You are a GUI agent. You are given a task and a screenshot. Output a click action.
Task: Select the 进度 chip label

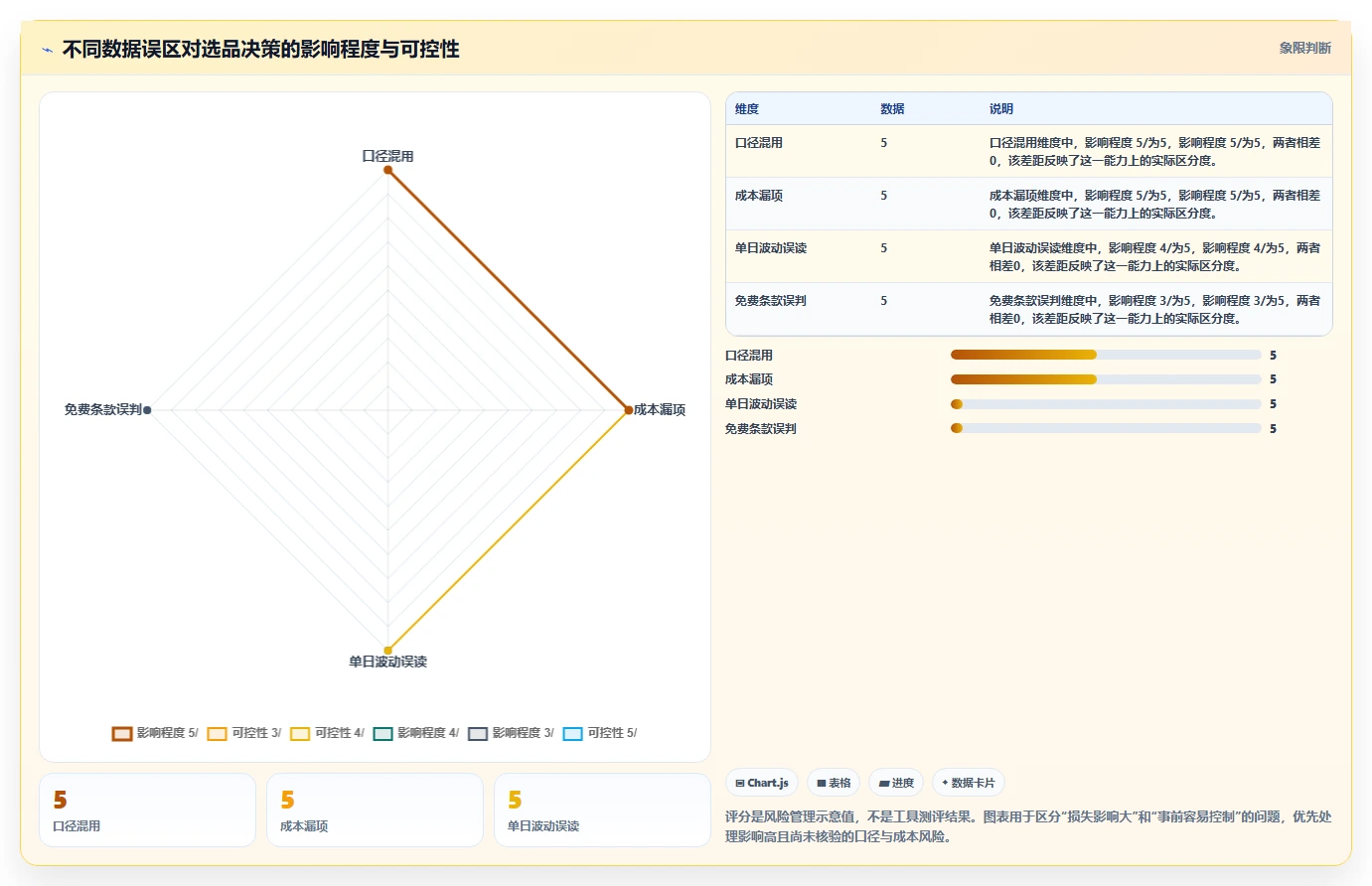point(903,783)
